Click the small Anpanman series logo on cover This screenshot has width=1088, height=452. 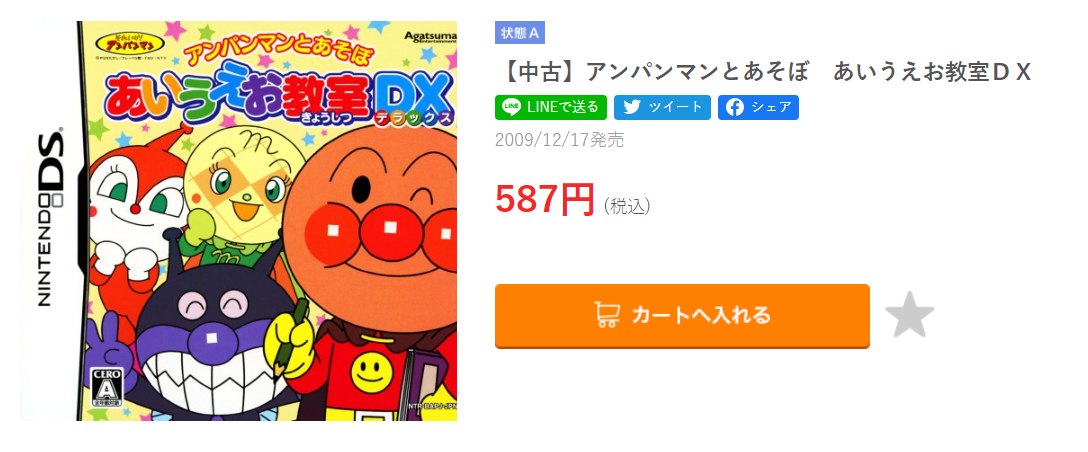coord(128,42)
